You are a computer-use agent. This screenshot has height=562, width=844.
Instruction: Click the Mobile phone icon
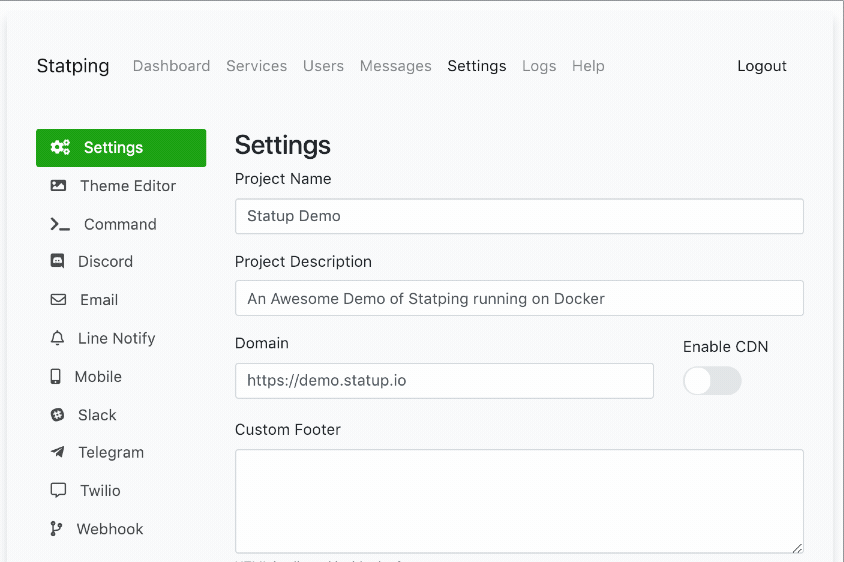56,377
